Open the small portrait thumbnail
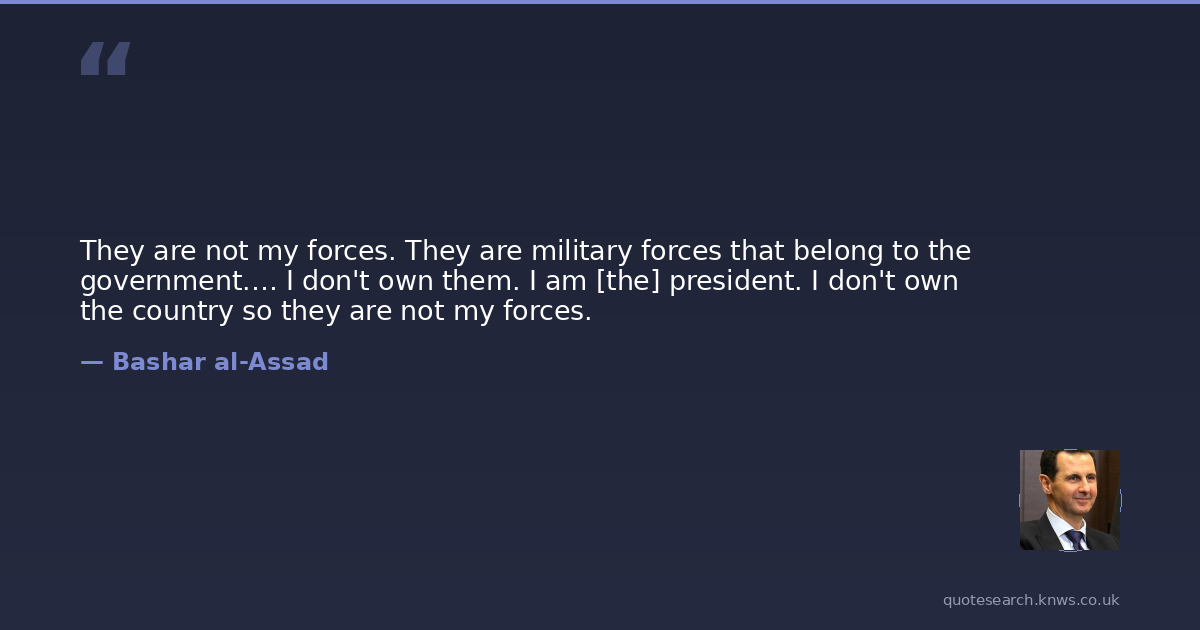Image resolution: width=1200 pixels, height=630 pixels. [x=1069, y=500]
